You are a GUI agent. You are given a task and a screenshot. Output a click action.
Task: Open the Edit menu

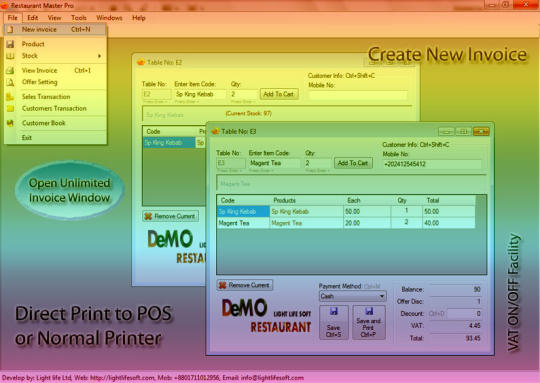pos(32,18)
